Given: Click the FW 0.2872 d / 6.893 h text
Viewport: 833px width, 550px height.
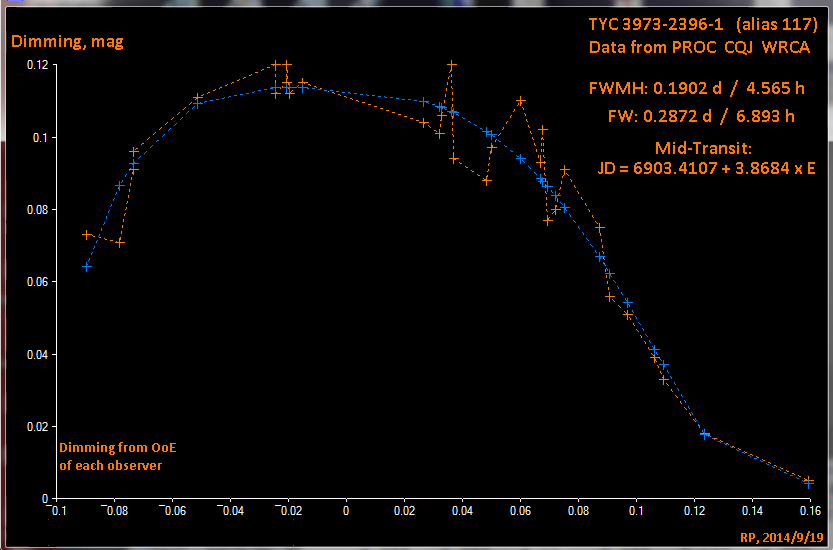Looking at the screenshot, I should (x=701, y=116).
